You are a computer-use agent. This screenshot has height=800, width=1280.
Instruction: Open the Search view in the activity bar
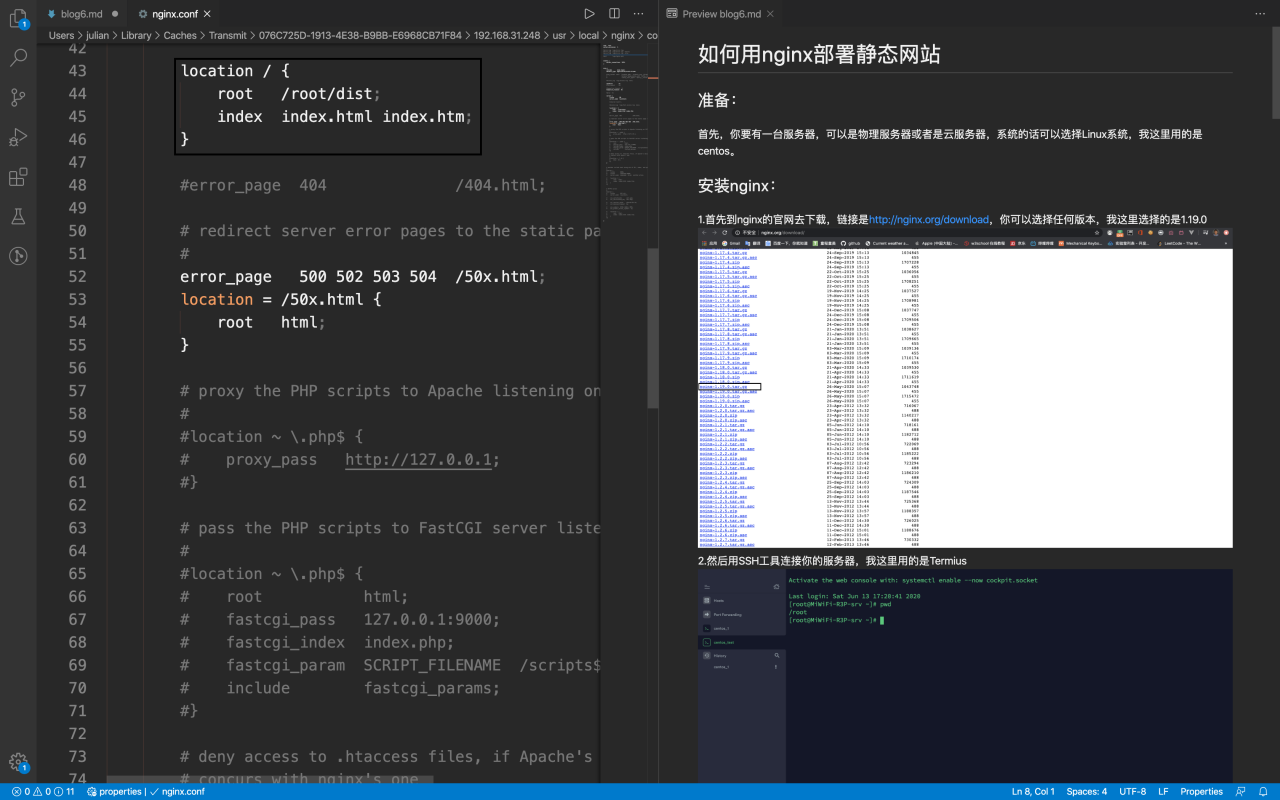point(18,58)
